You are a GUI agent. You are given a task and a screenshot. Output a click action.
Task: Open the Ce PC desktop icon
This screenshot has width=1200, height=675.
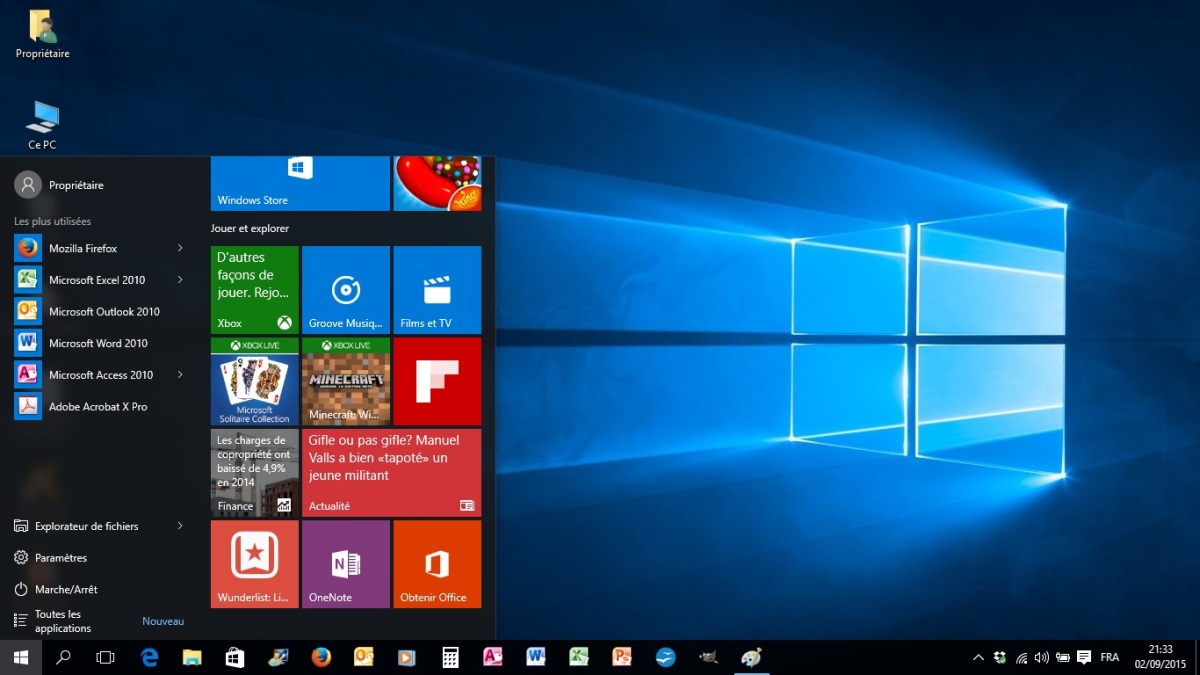point(42,125)
